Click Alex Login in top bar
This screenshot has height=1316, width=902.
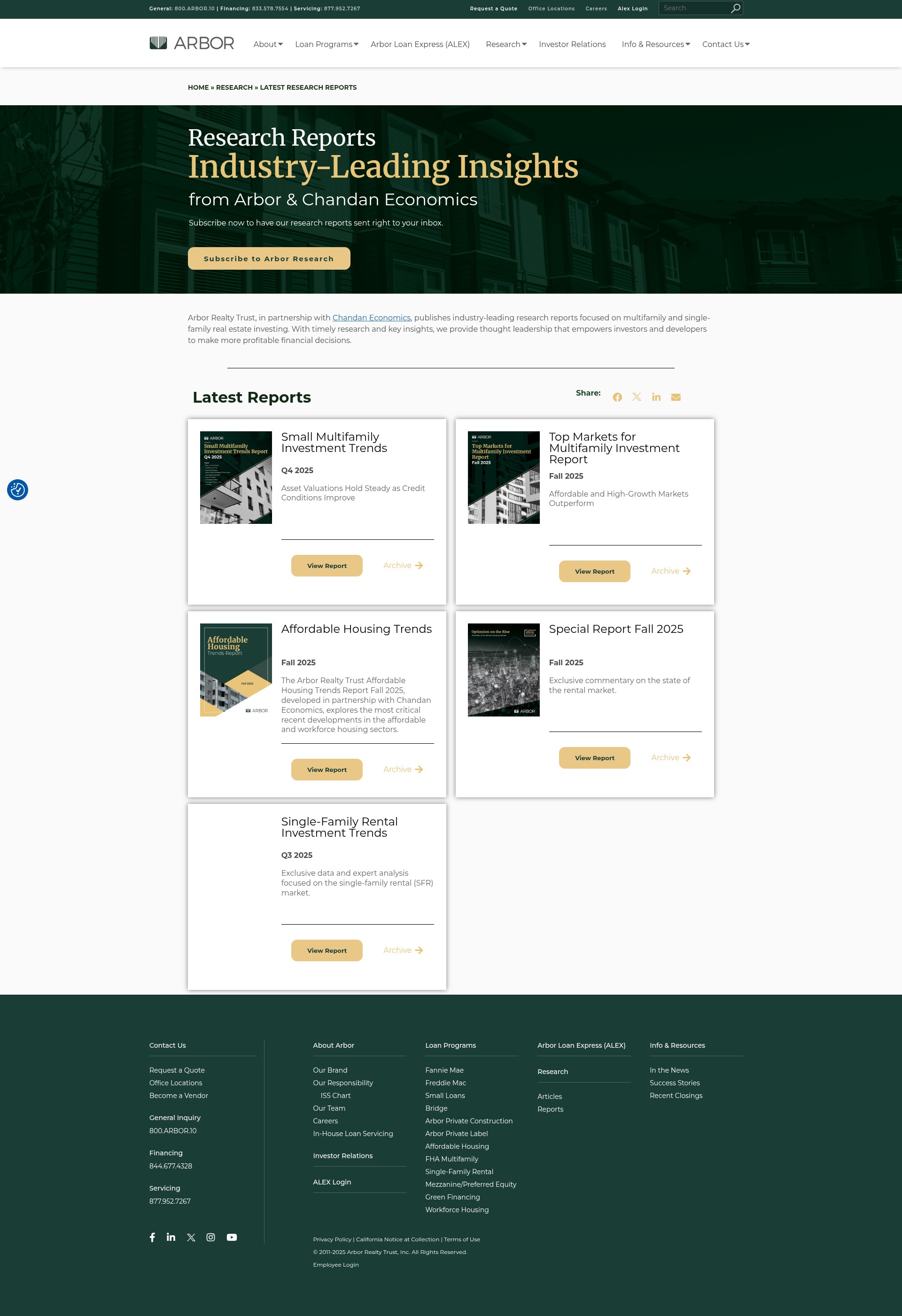(x=632, y=8)
